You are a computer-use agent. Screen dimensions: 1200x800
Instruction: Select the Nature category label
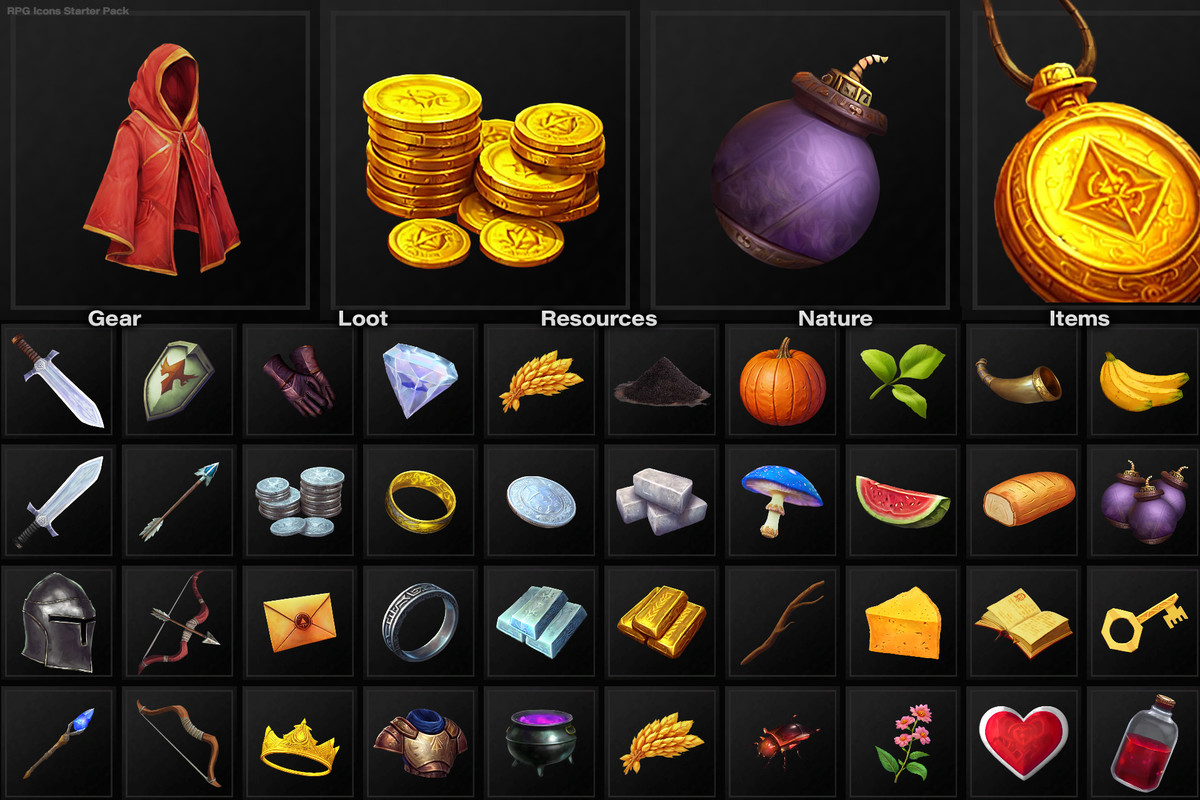(835, 319)
